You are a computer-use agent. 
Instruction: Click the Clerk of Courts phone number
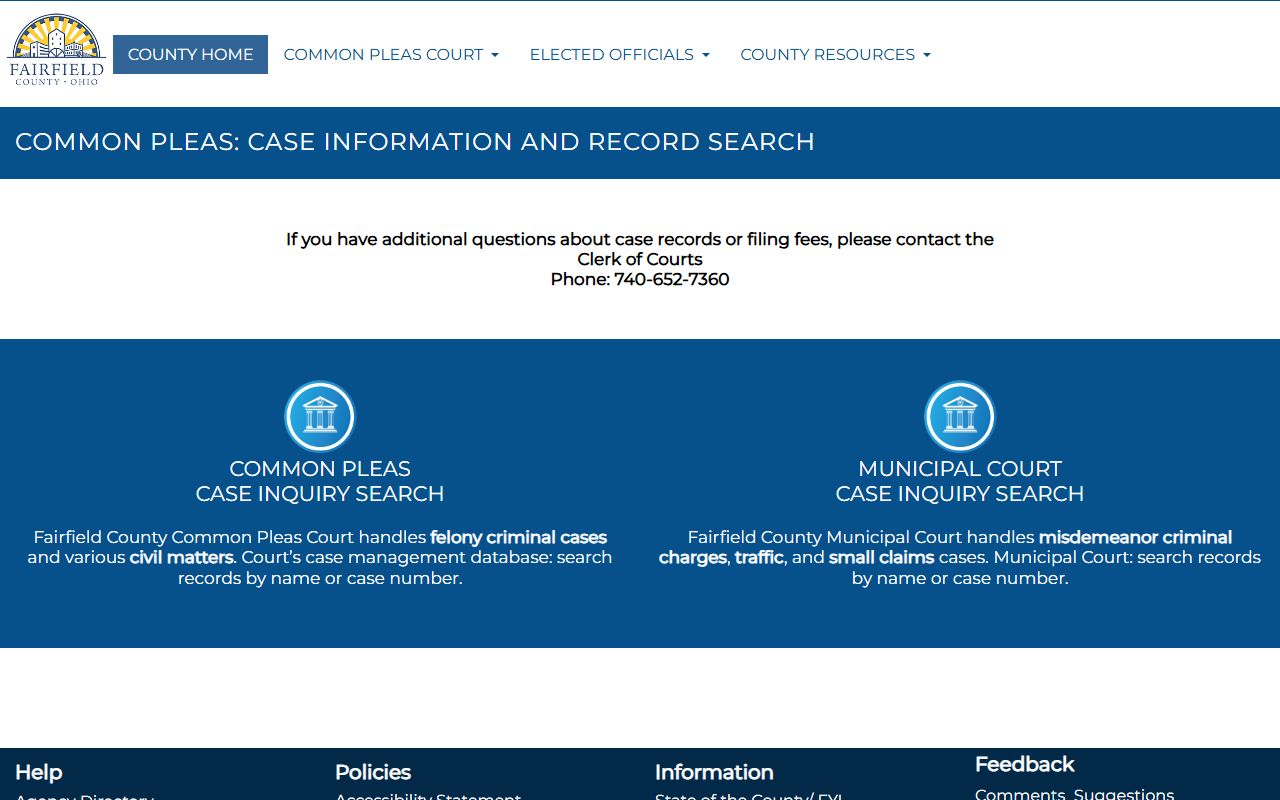click(671, 279)
